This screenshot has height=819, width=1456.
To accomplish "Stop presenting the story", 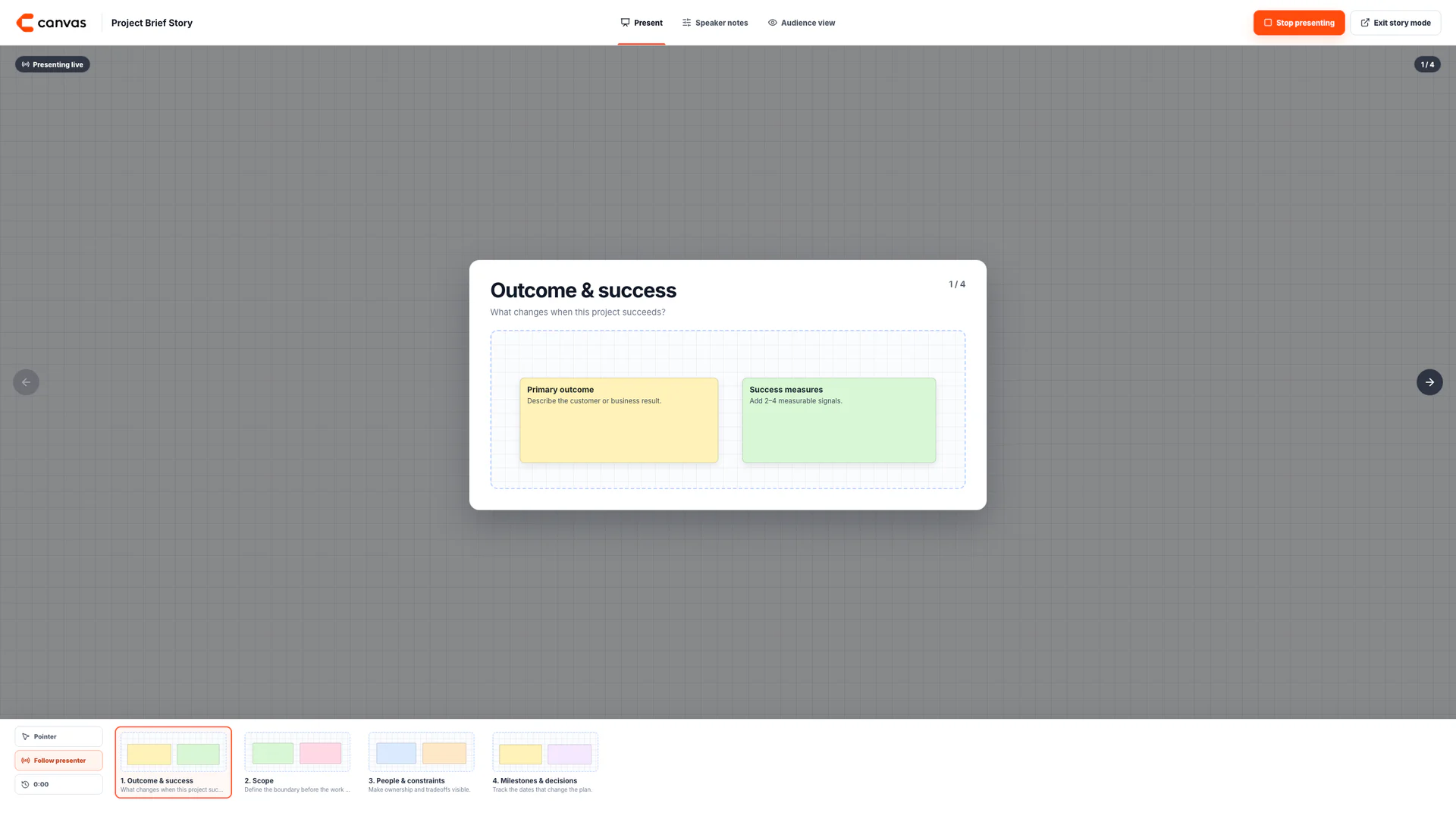I will click(x=1299, y=23).
